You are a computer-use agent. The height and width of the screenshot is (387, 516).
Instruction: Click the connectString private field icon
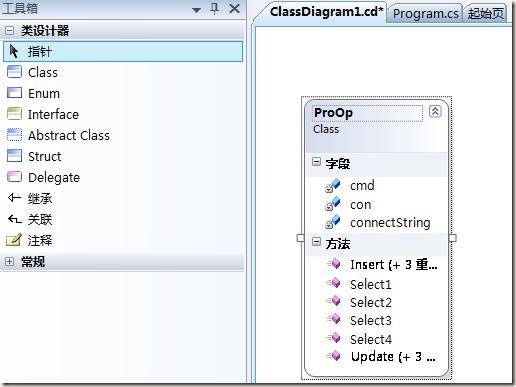pos(333,222)
